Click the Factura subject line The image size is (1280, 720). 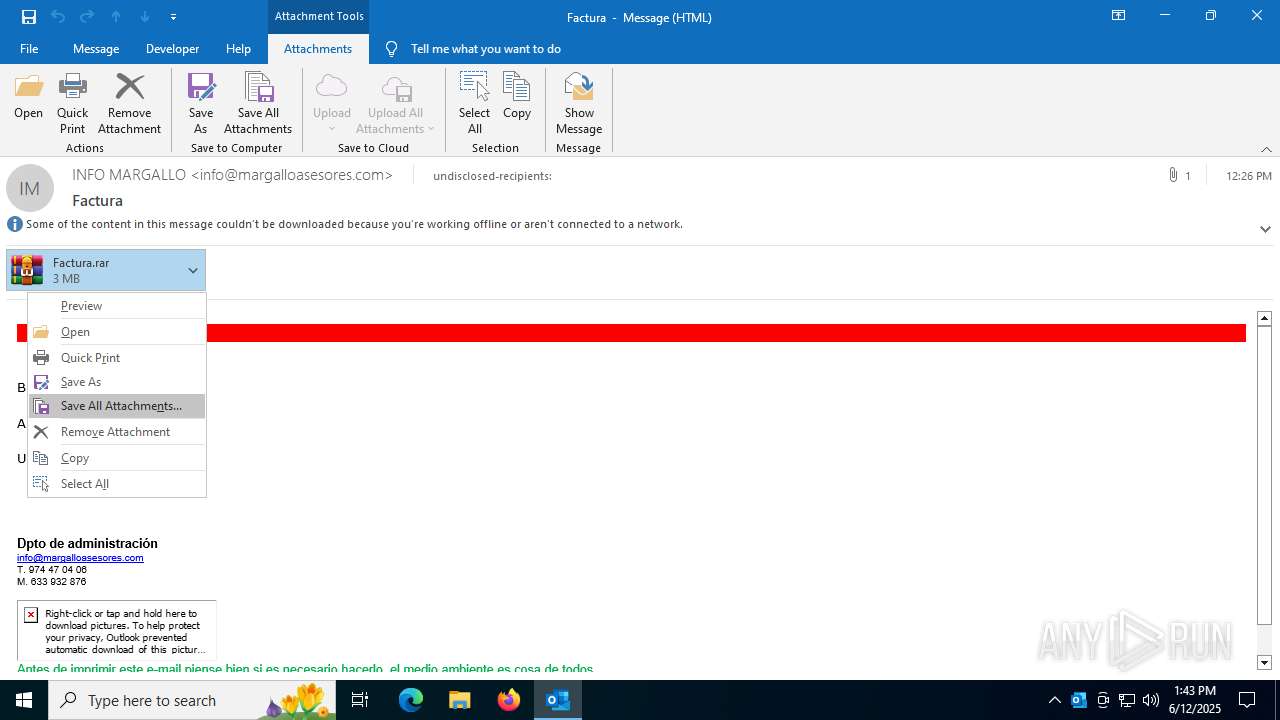(97, 201)
